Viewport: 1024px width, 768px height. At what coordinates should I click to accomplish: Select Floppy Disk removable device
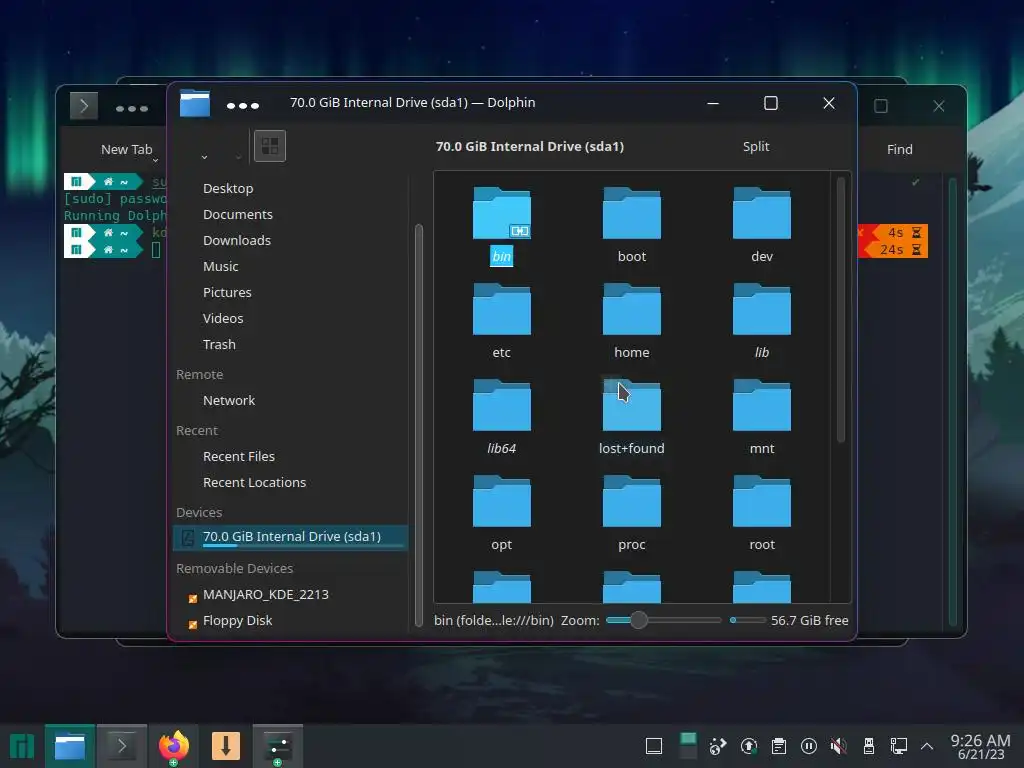point(237,621)
